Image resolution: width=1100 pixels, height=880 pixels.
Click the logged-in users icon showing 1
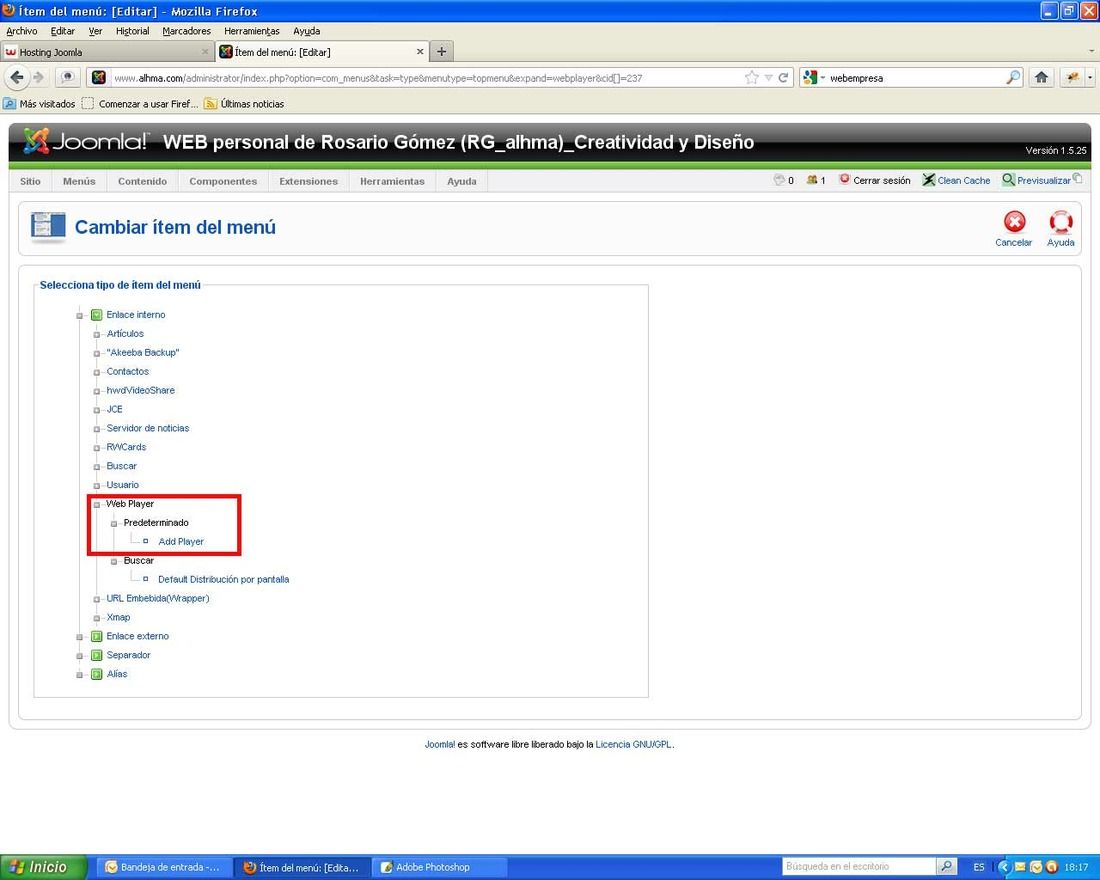[x=812, y=180]
